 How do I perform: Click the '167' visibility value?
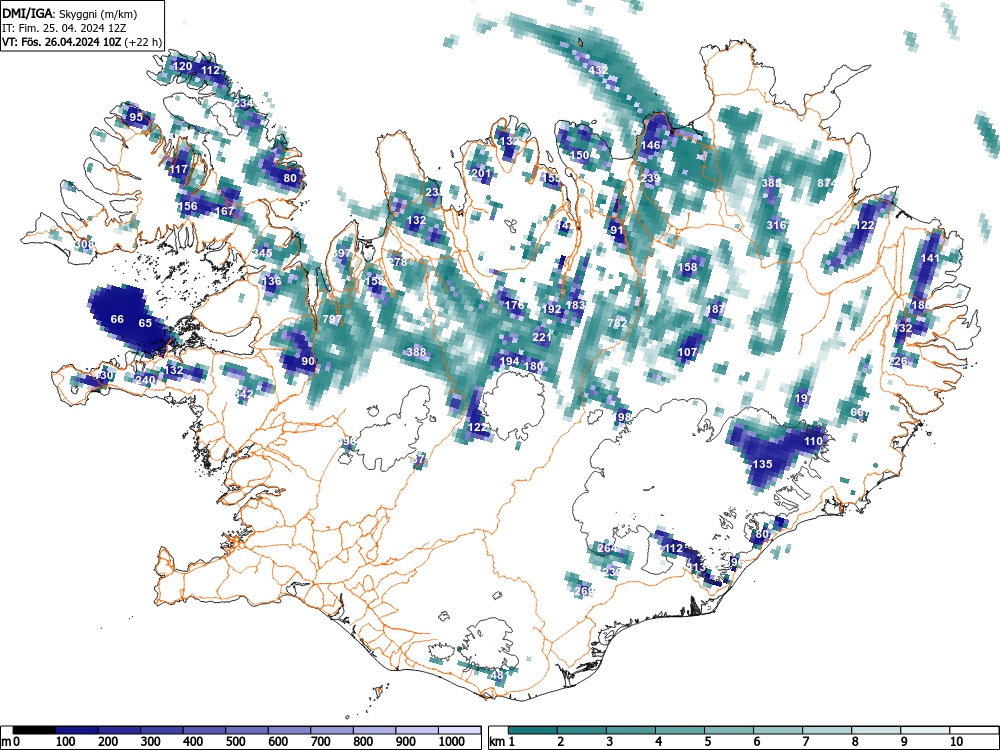[x=224, y=211]
